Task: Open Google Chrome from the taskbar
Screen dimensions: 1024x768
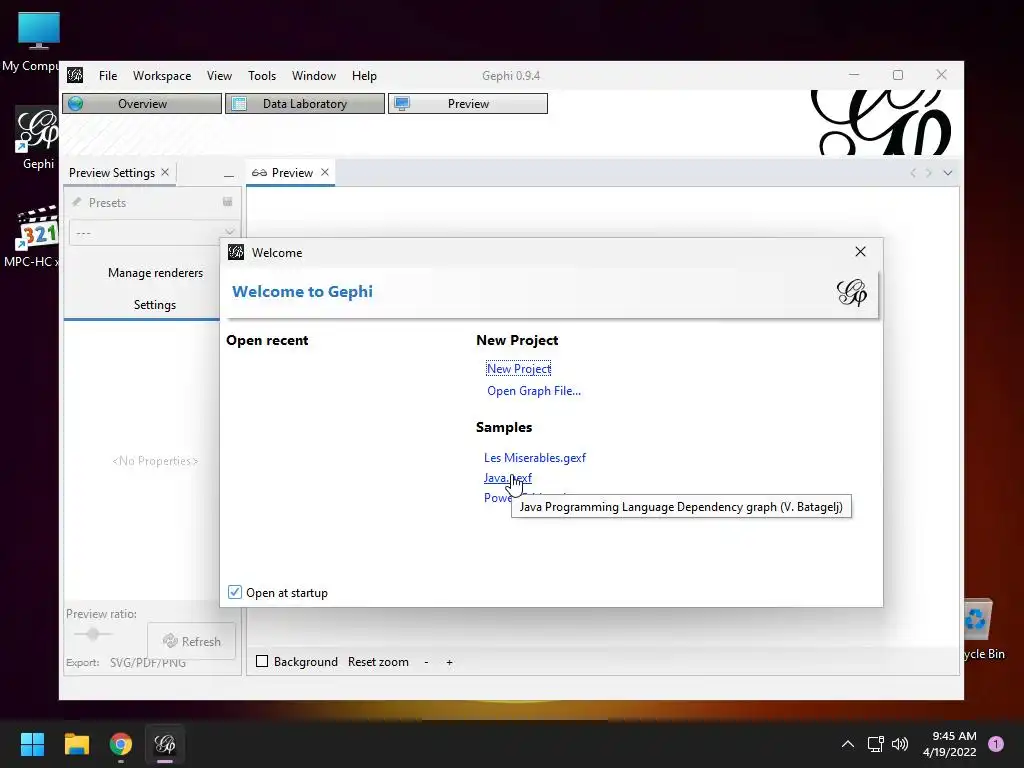Action: 121,743
